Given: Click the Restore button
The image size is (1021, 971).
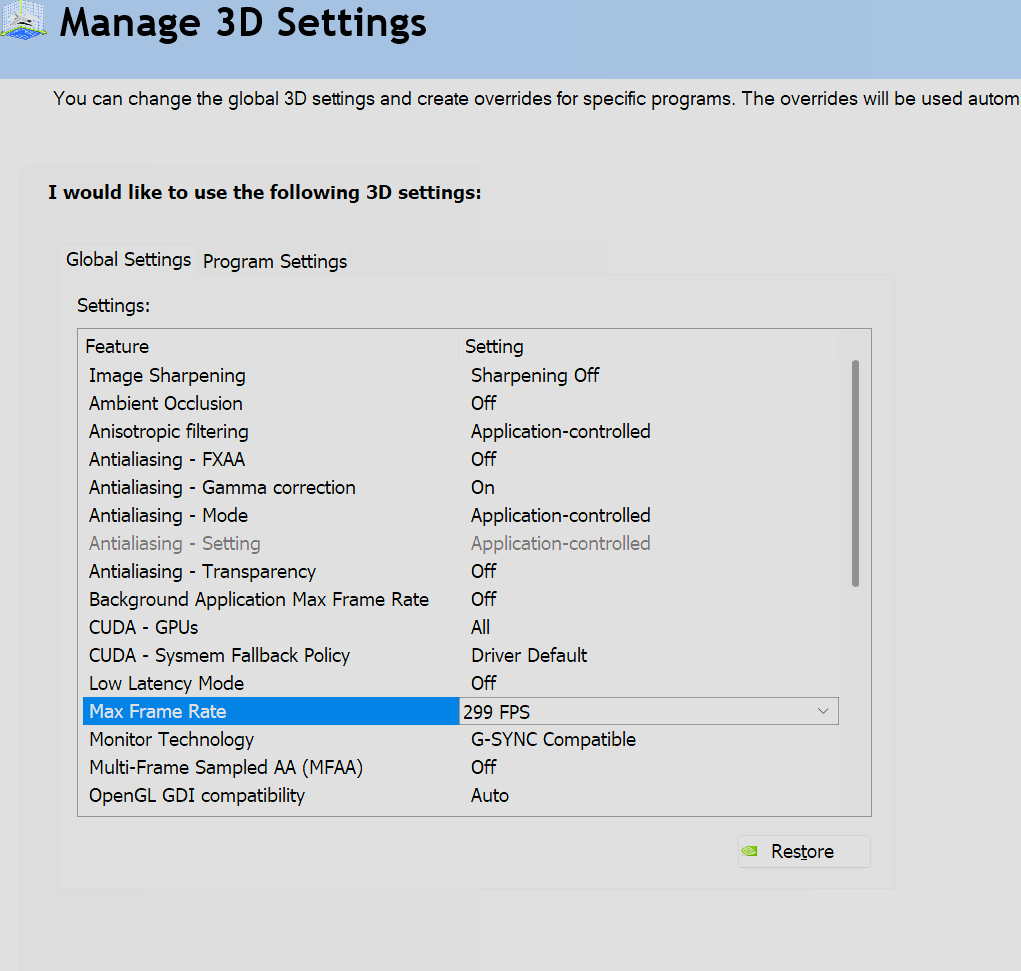Looking at the screenshot, I should (804, 851).
